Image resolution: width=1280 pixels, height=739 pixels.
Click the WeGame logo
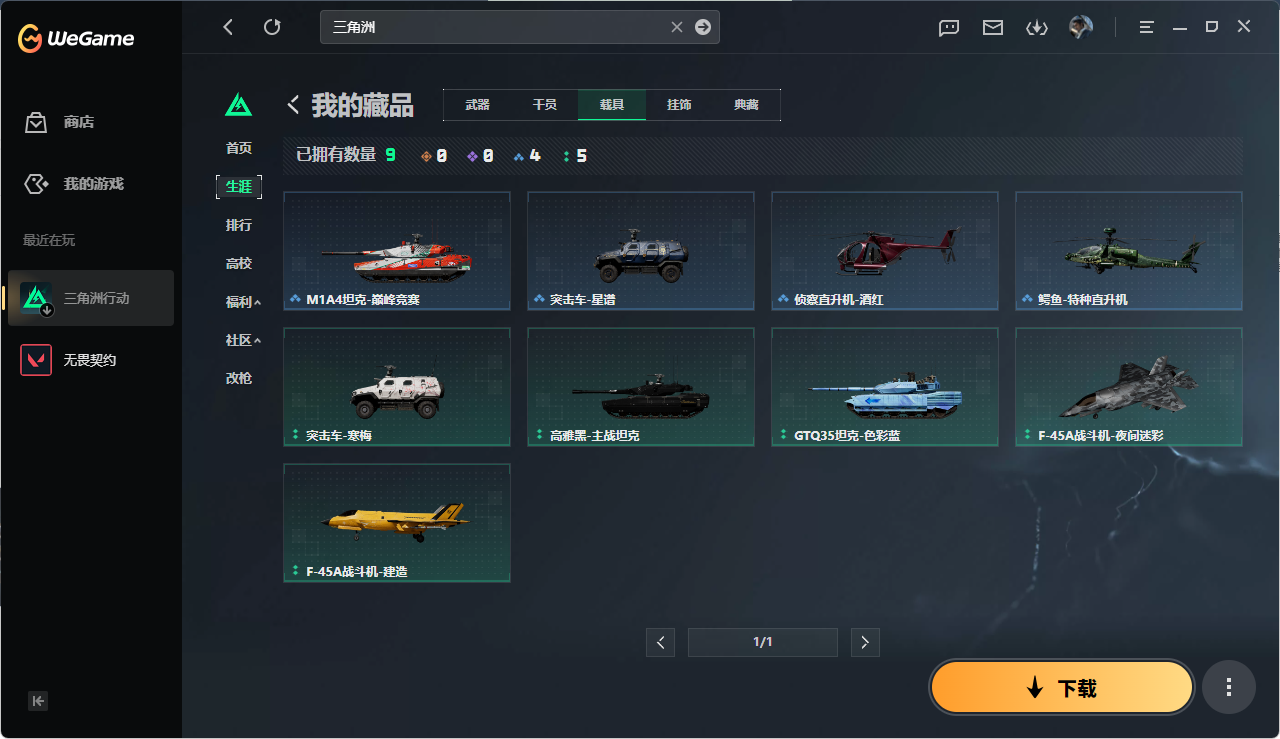click(x=75, y=39)
